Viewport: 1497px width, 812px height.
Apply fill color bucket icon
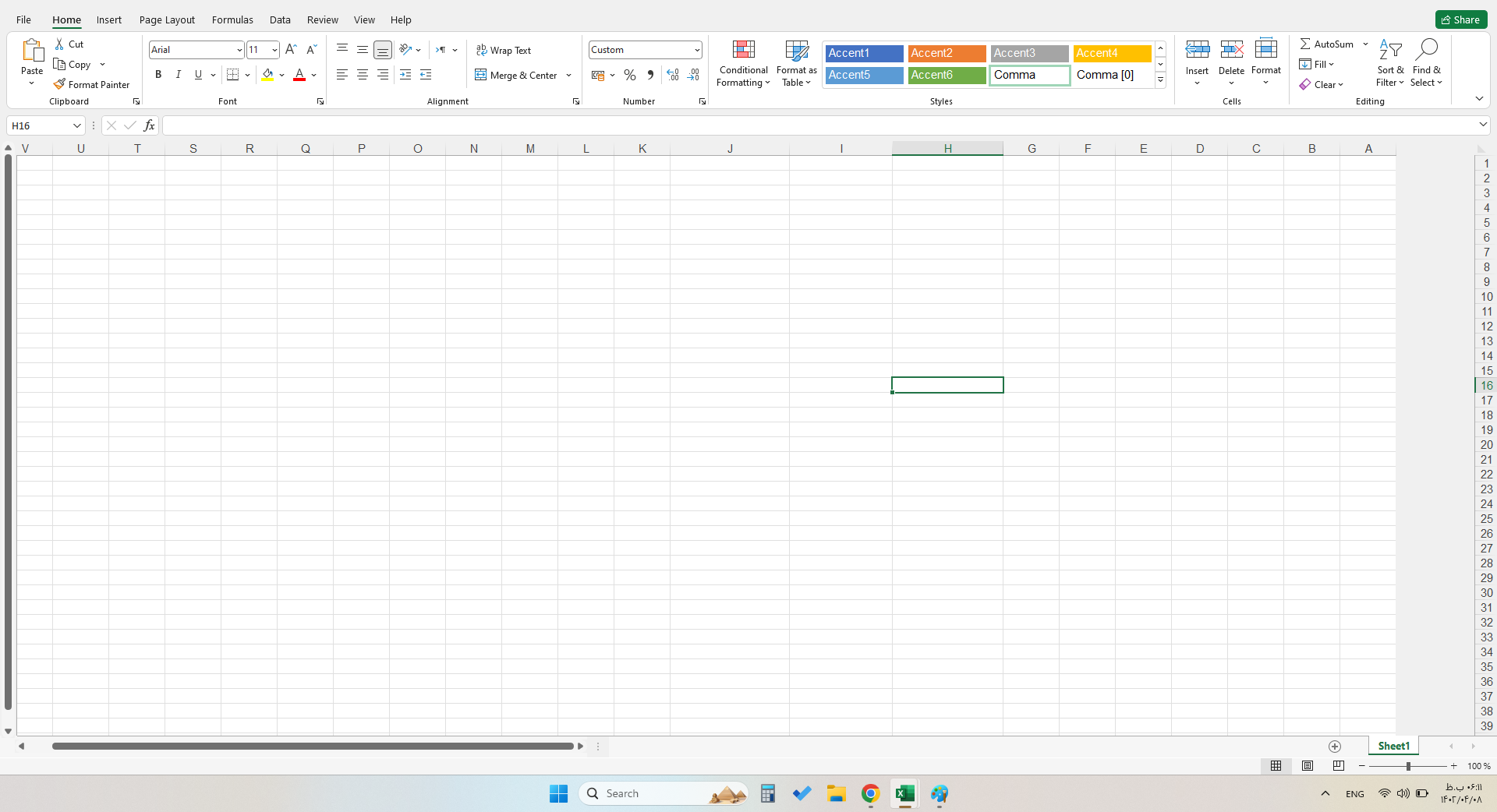point(267,75)
